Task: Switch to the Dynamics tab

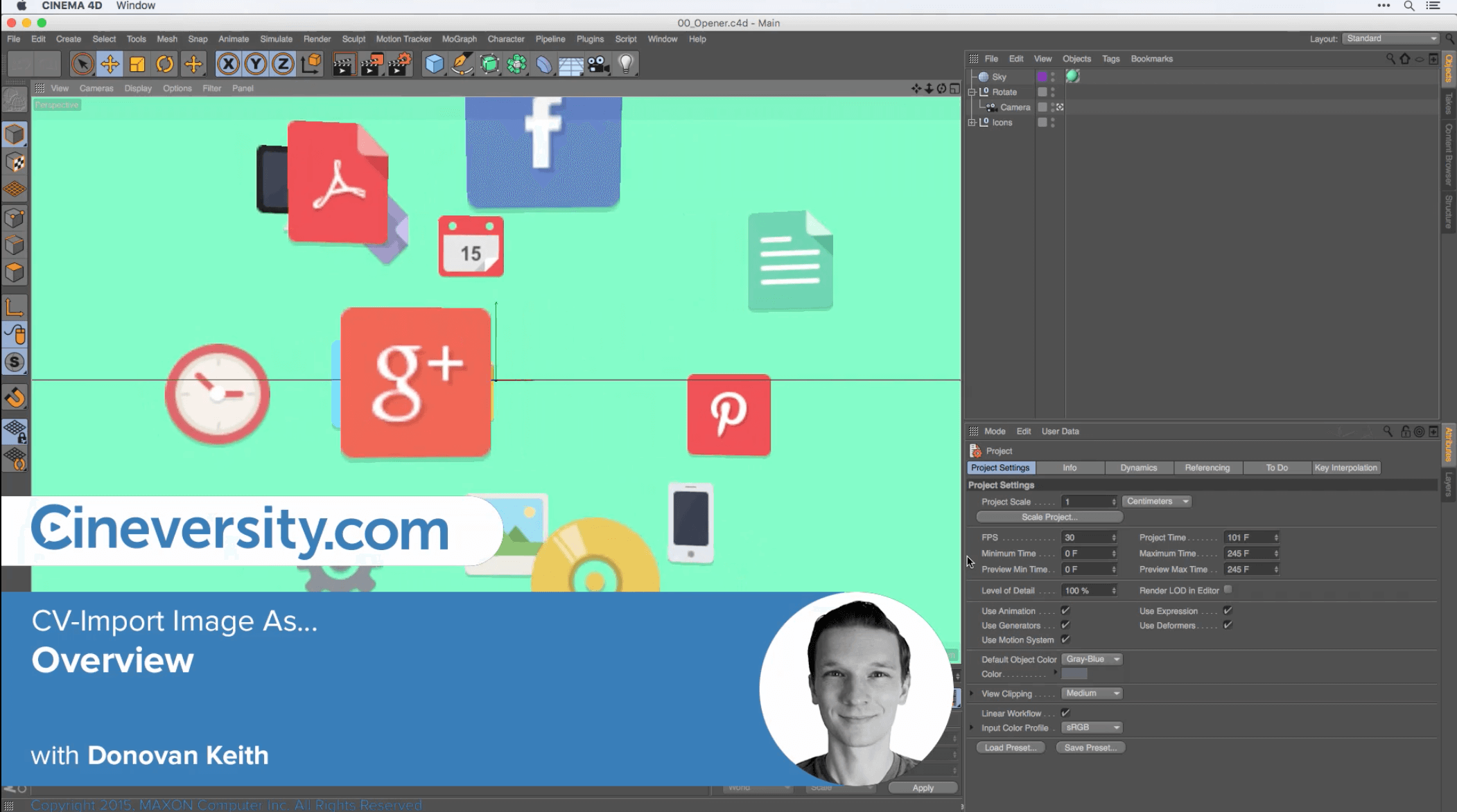Action: pyautogui.click(x=1138, y=468)
